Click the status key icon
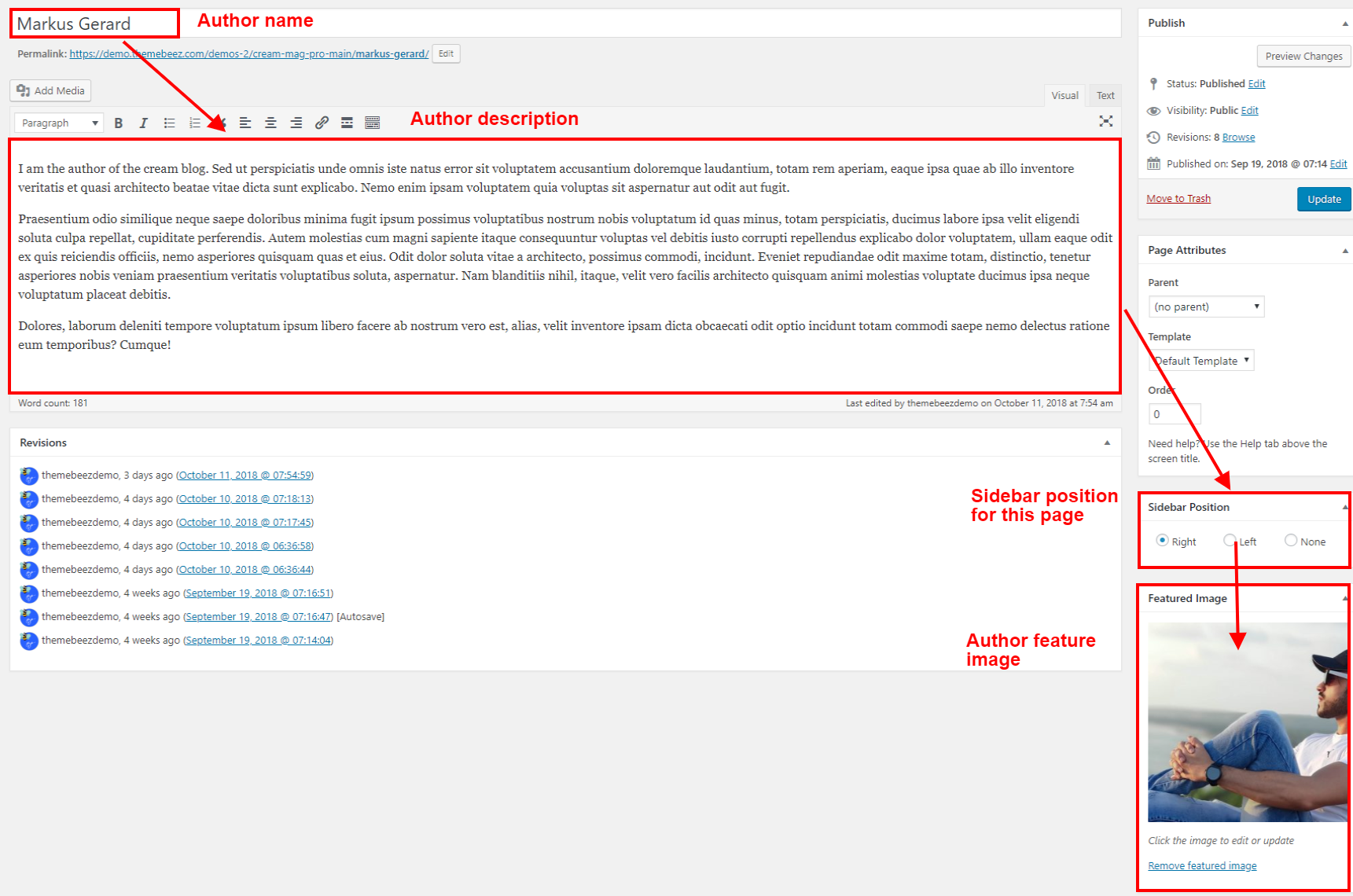The image size is (1353, 896). click(1153, 83)
